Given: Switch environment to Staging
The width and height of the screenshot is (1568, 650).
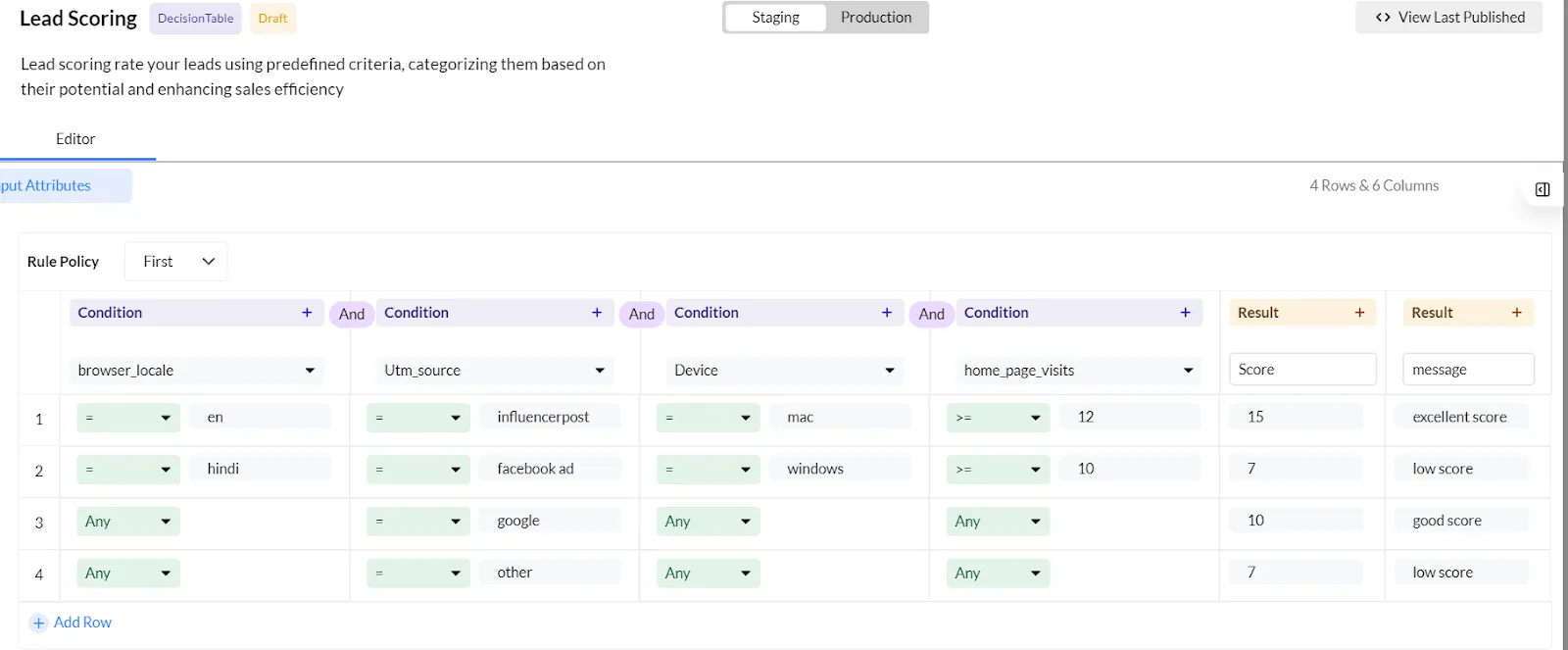Looking at the screenshot, I should pyautogui.click(x=775, y=18).
